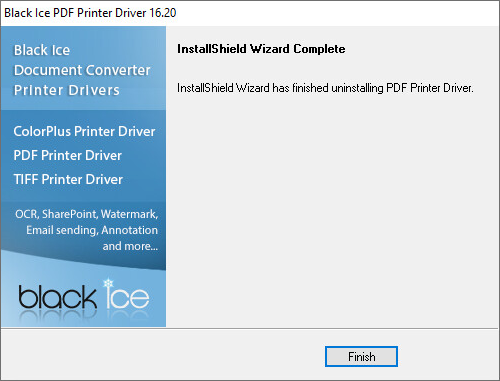Click the word 'ice' in the logo
The width and height of the screenshot is (500, 381).
[x=127, y=294]
